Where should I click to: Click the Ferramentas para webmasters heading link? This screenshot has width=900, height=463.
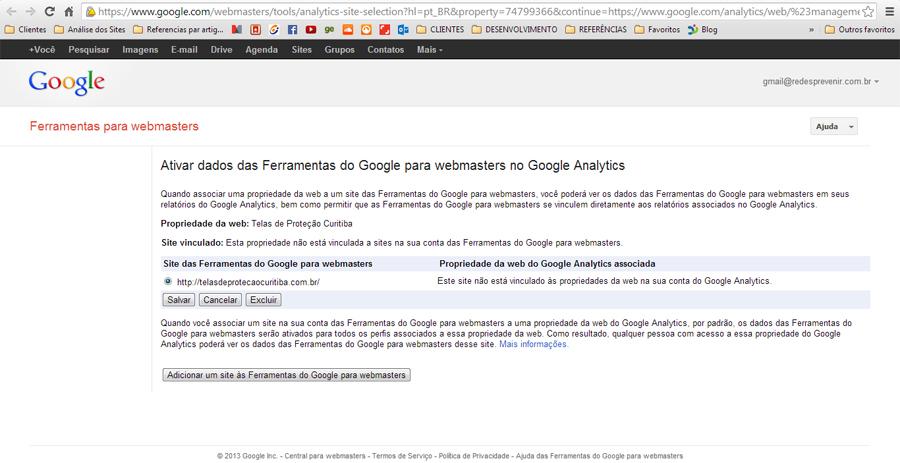point(114,126)
